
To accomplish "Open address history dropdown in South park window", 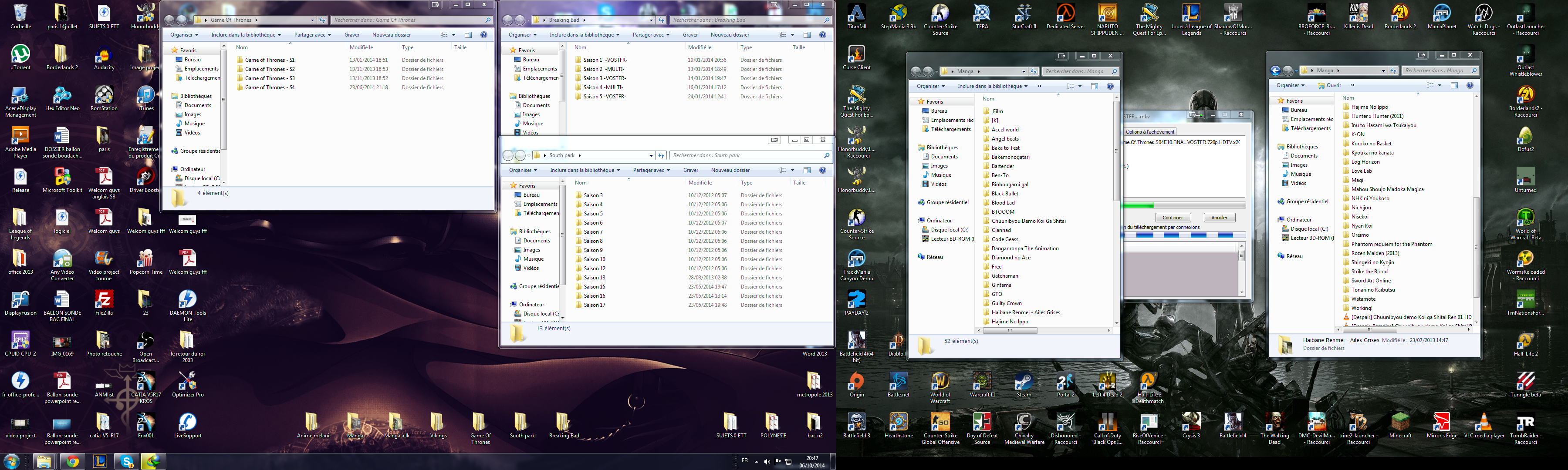I will [x=651, y=155].
